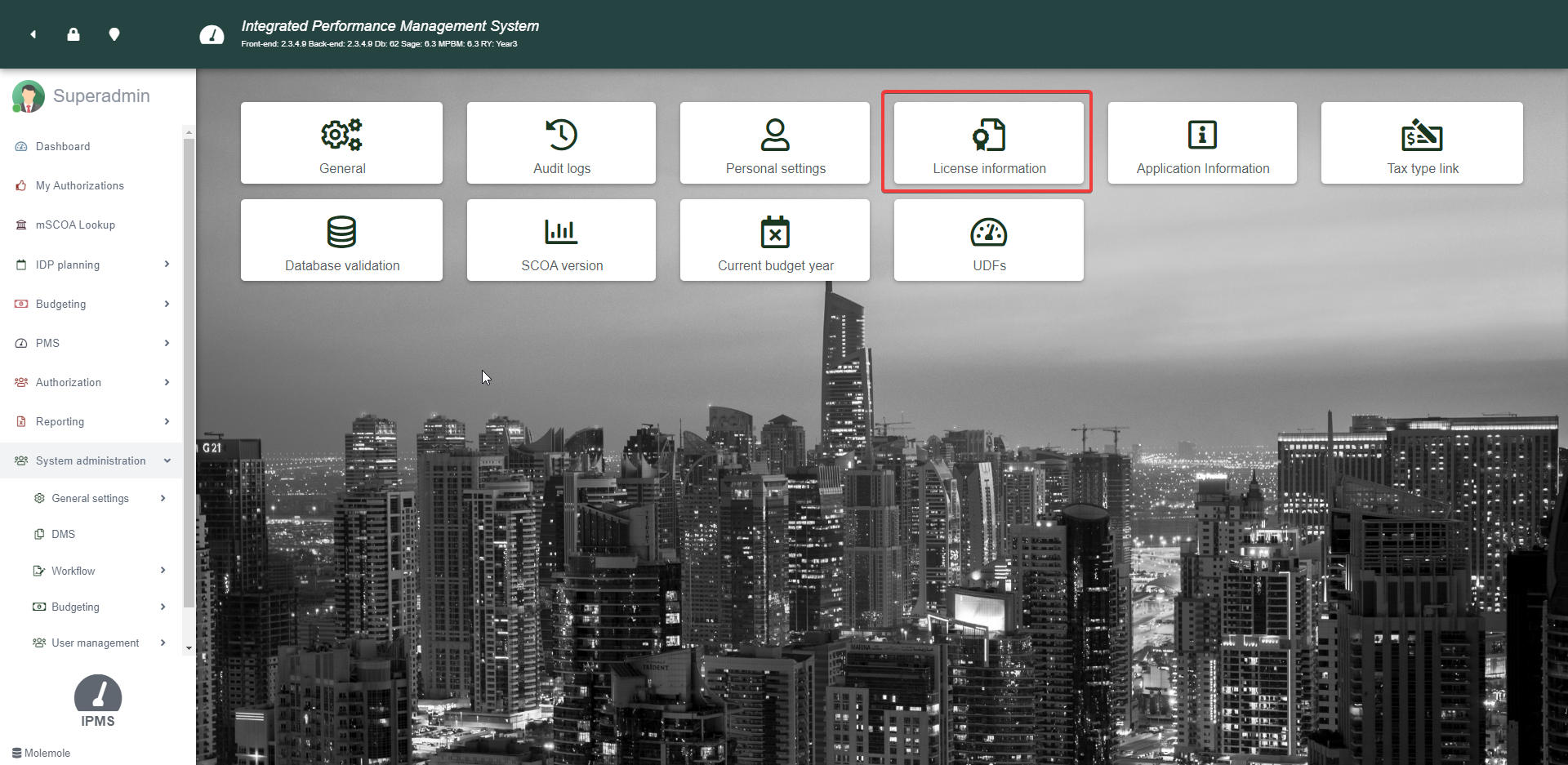Expand PMS menu chevron

(167, 343)
